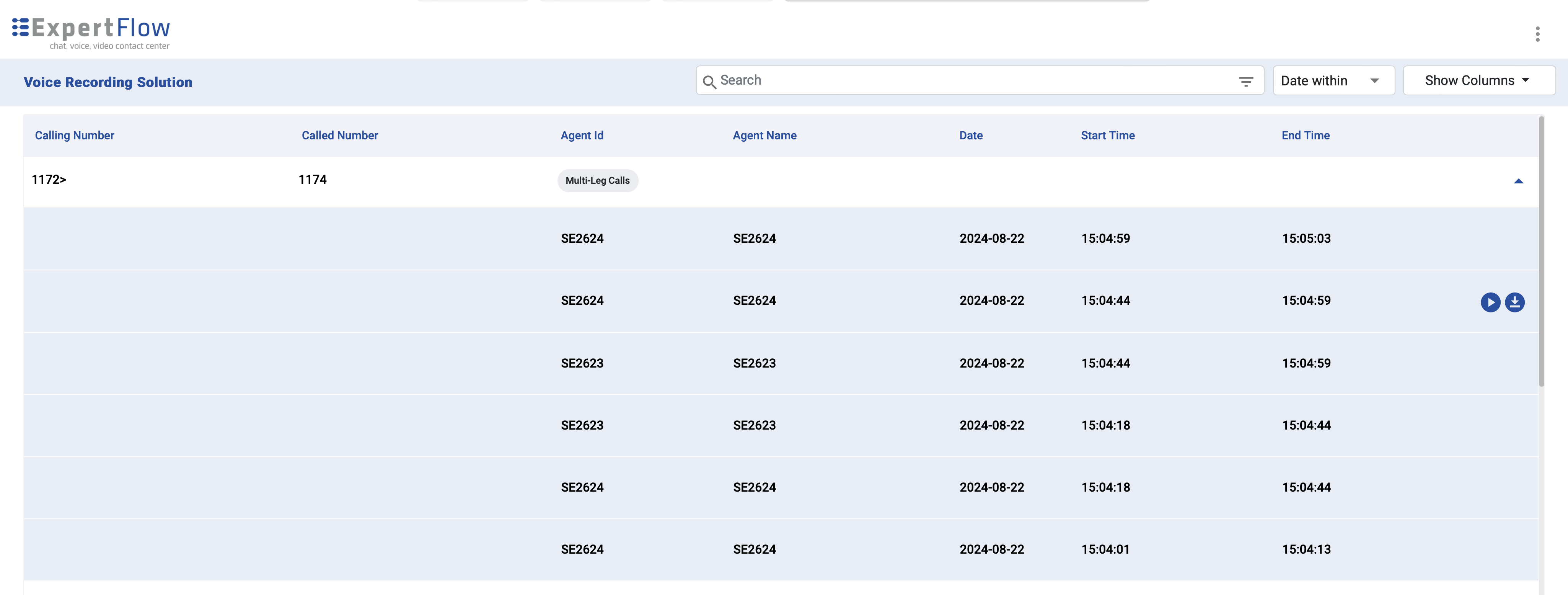
Task: Collapse the 1172 to 1174 call group
Action: point(1519,180)
